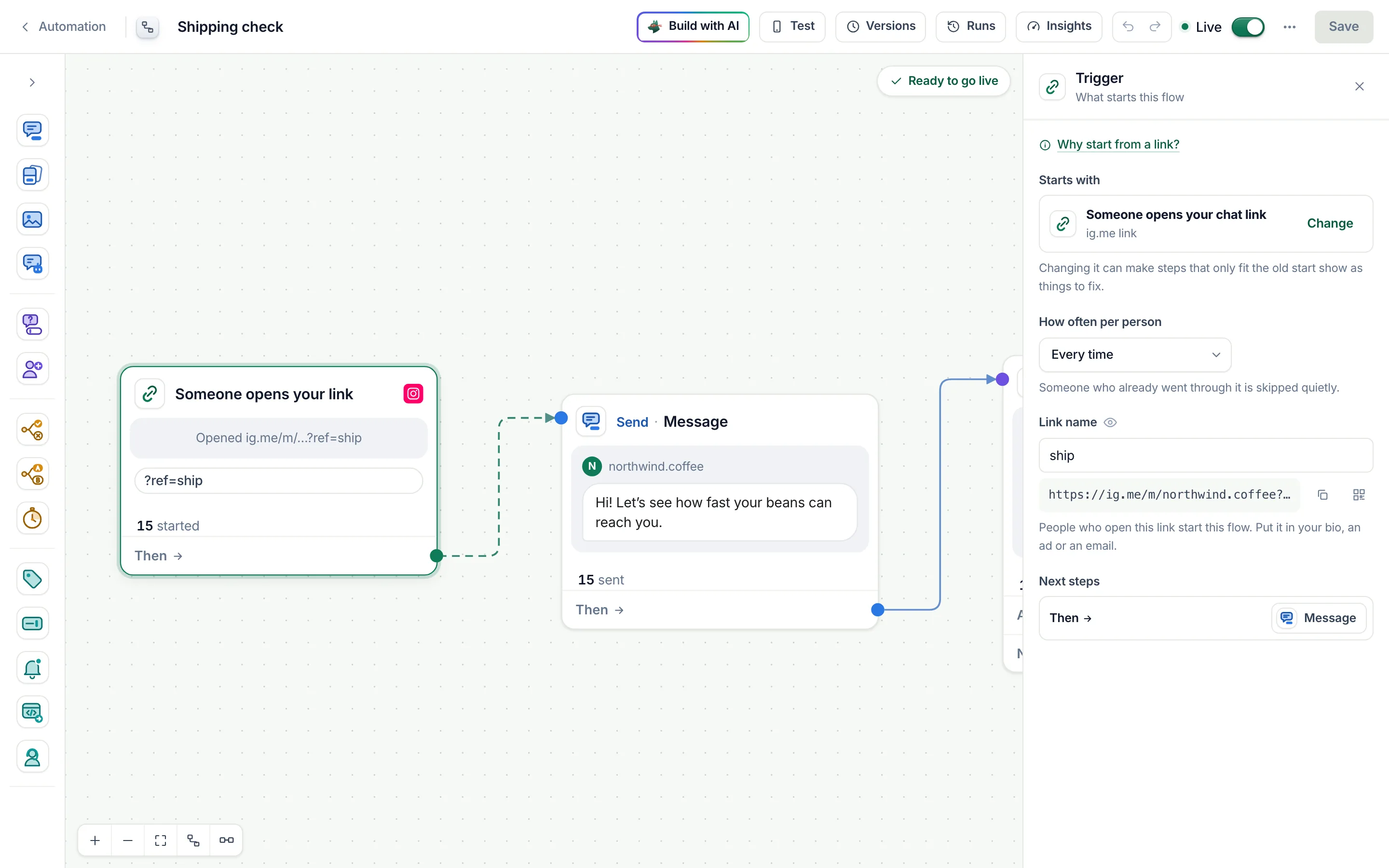
Task: Add an image block from the sidebar
Action: coord(32,219)
